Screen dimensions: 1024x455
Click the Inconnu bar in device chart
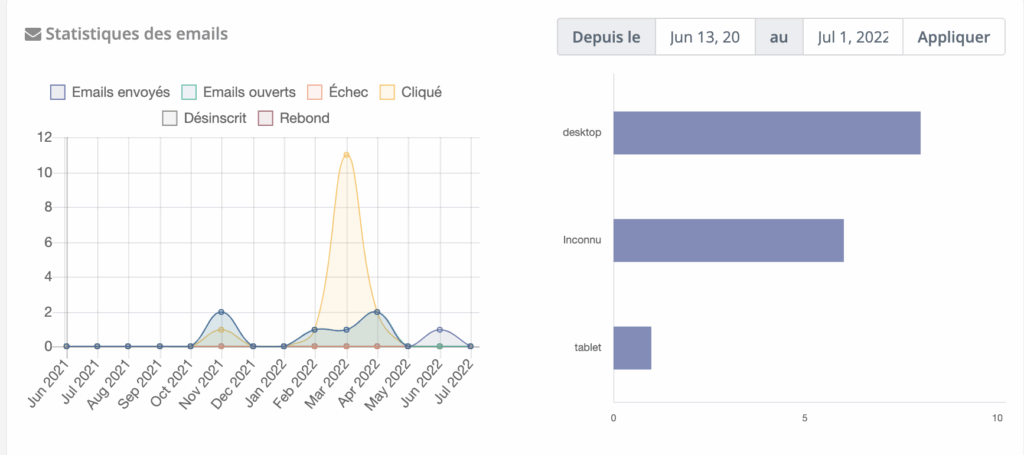point(728,240)
